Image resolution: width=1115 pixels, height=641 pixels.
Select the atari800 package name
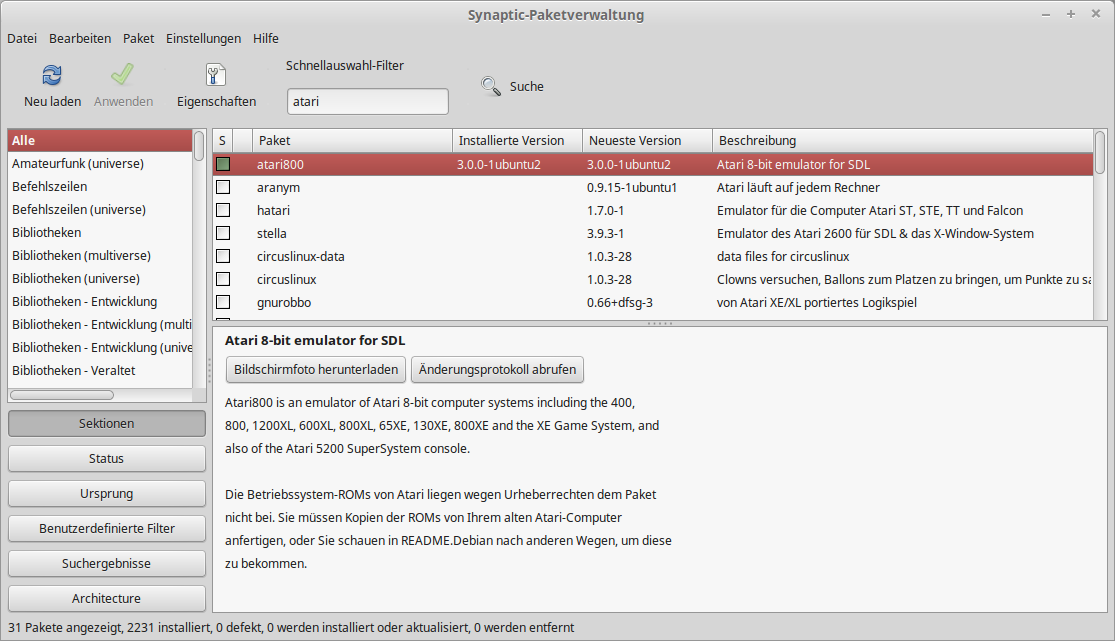pos(280,164)
